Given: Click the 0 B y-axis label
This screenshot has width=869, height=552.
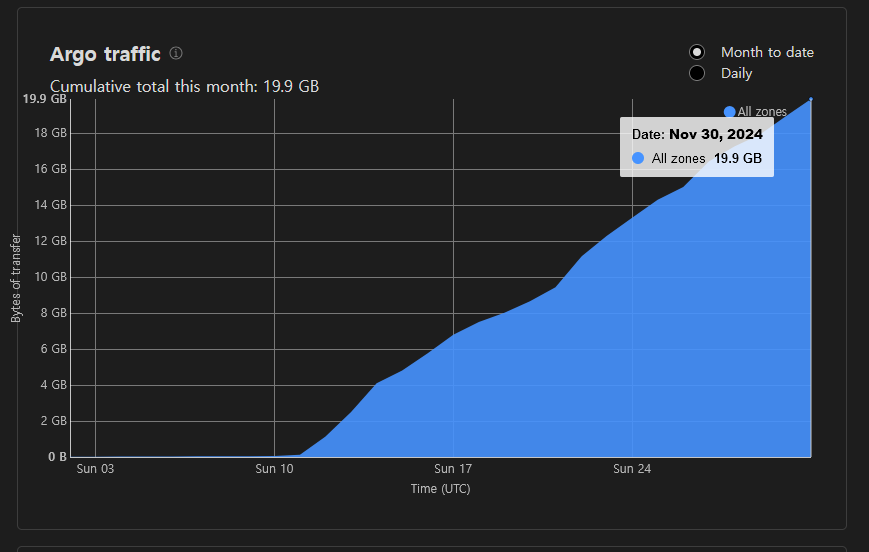Looking at the screenshot, I should coord(57,457).
